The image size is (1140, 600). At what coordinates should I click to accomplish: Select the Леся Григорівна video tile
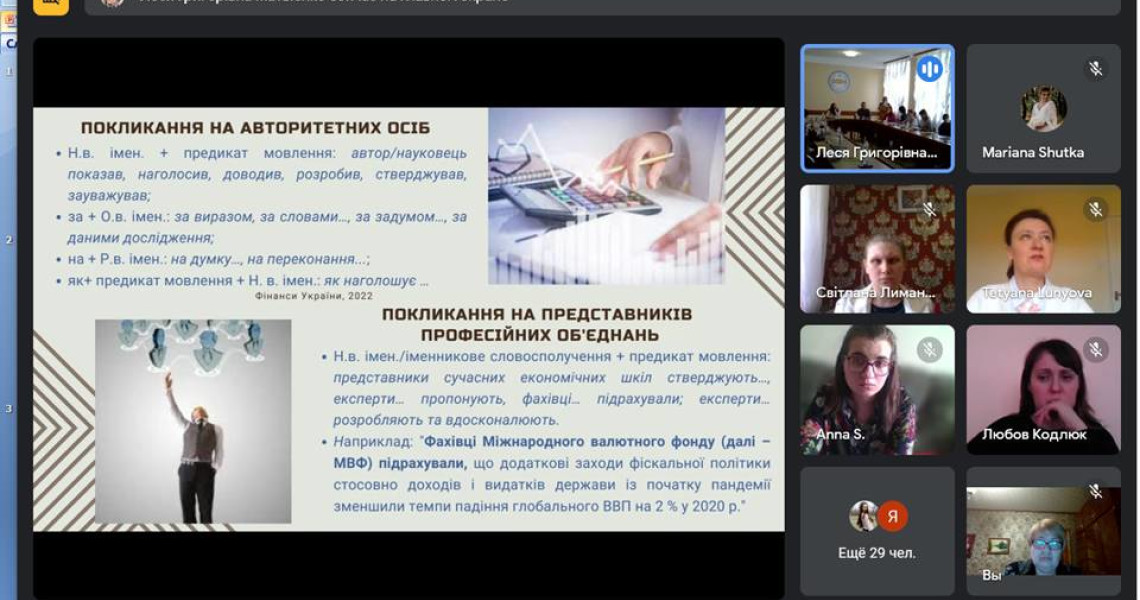pyautogui.click(x=878, y=108)
